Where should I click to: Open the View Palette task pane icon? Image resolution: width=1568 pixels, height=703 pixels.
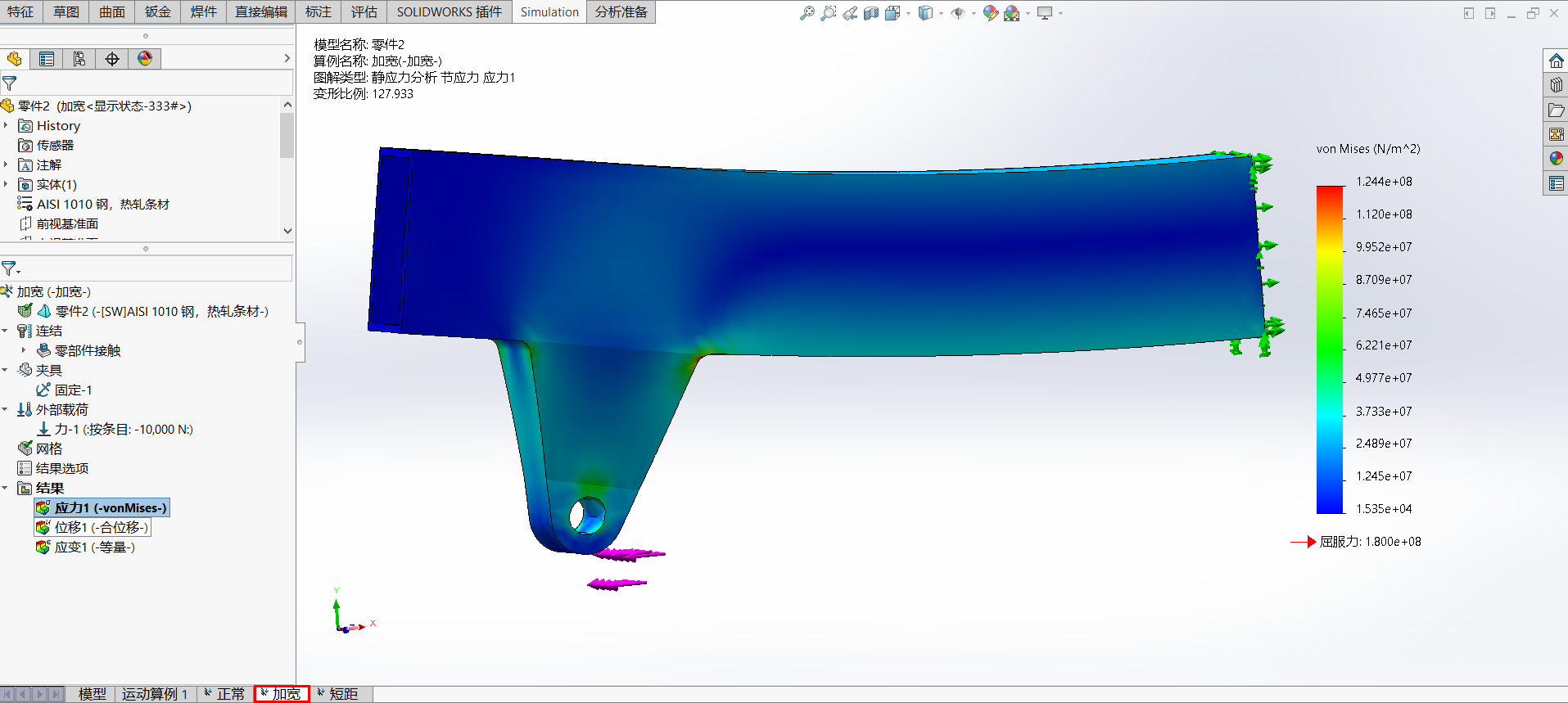pyautogui.click(x=1556, y=134)
